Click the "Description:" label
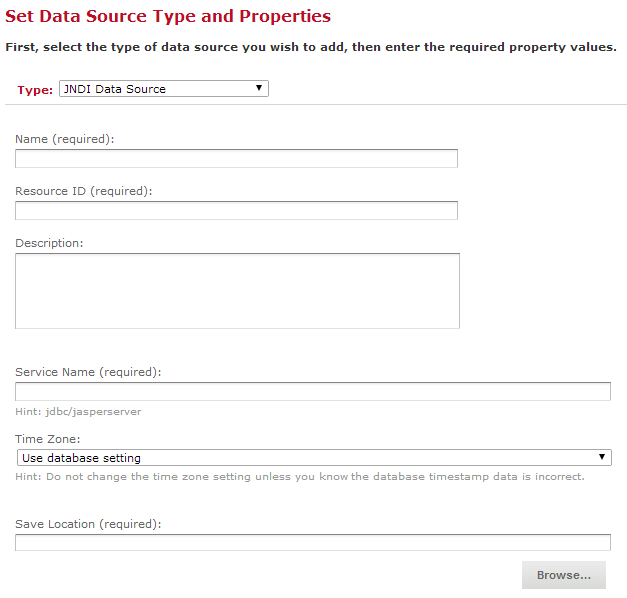Screen dimensions: 627x598 [49, 243]
